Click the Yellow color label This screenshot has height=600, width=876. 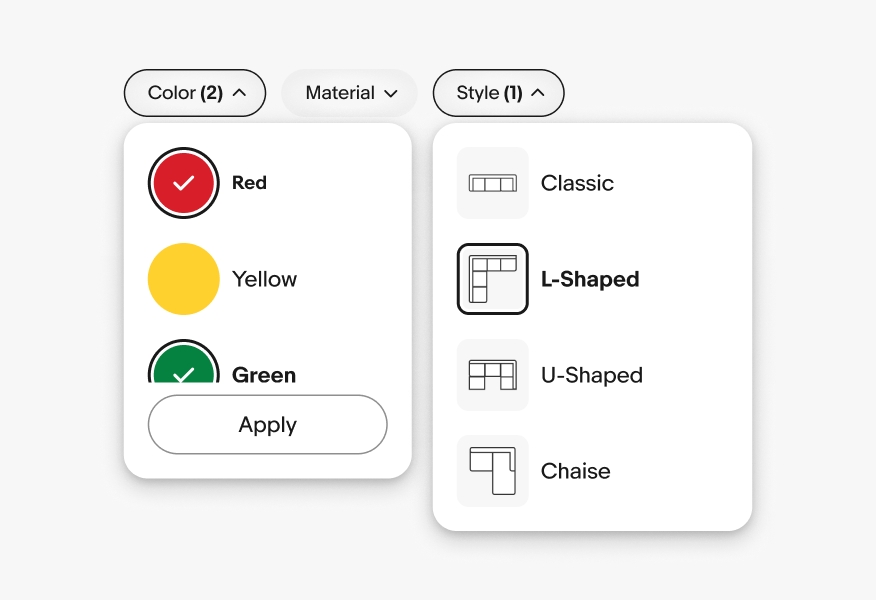[264, 279]
